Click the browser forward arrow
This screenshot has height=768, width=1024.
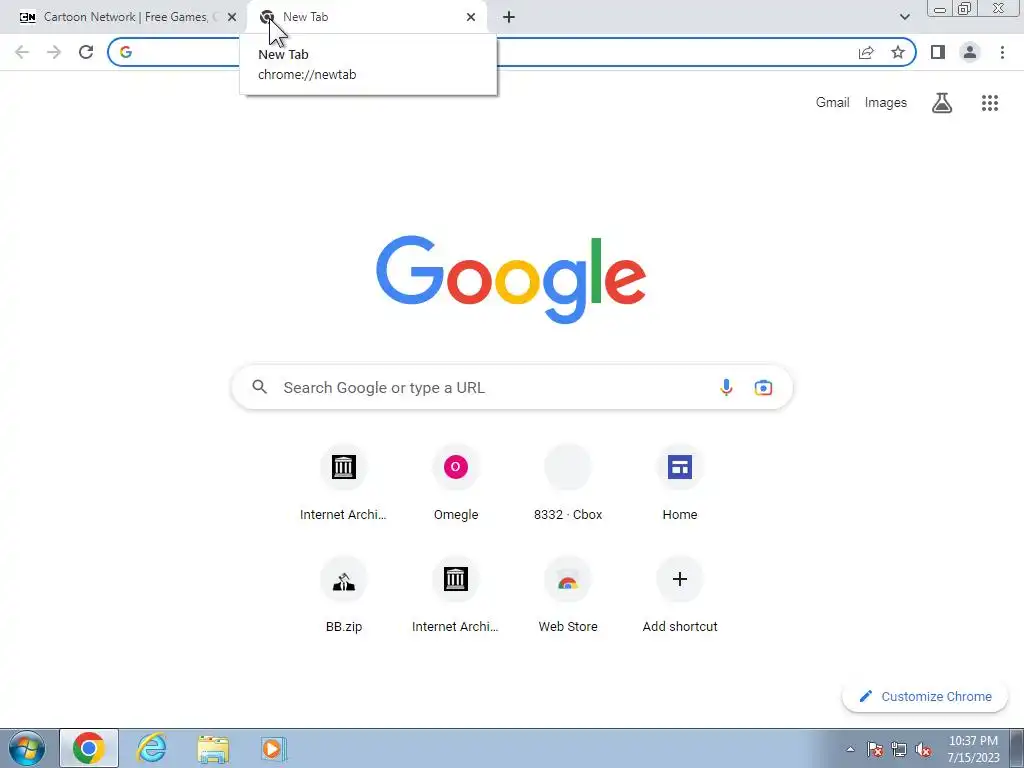(x=54, y=52)
